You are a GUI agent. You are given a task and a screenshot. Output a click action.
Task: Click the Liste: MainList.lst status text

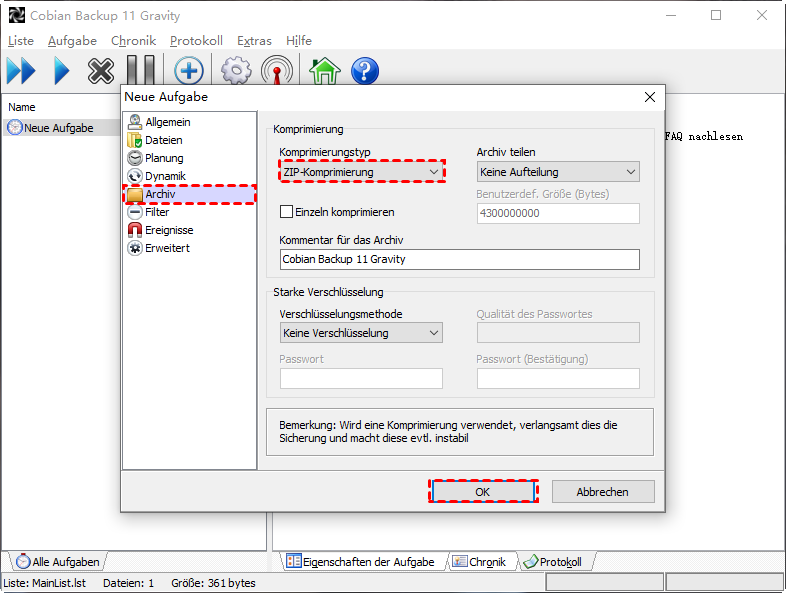pos(45,583)
